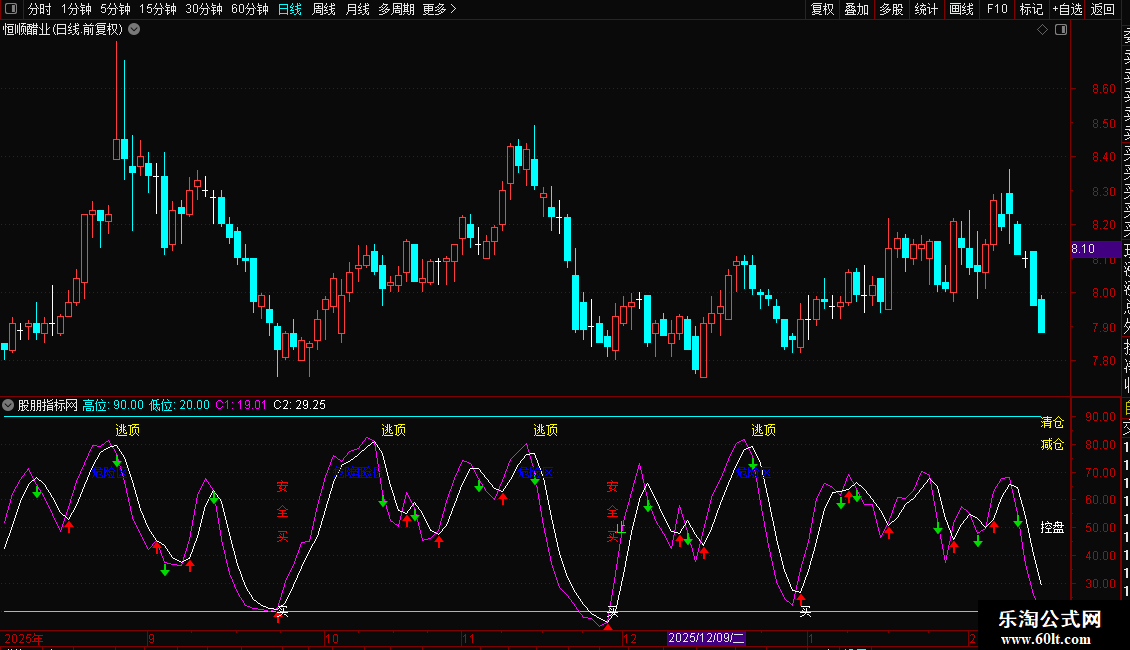Open the dropdown arrow beside 恒顺醋业 title
The width and height of the screenshot is (1130, 650).
(134, 30)
